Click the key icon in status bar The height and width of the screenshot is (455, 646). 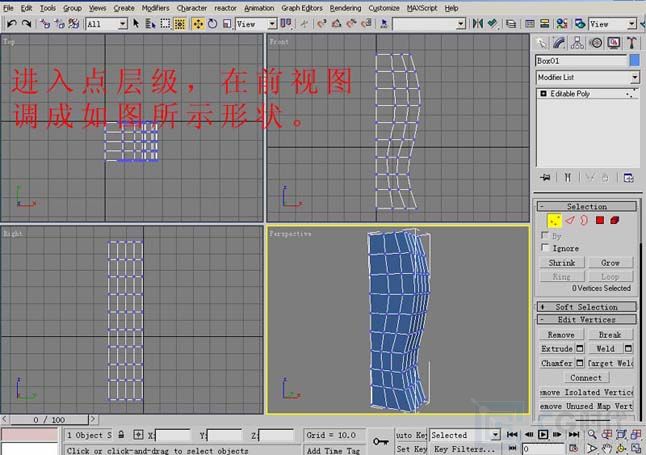(x=380, y=441)
